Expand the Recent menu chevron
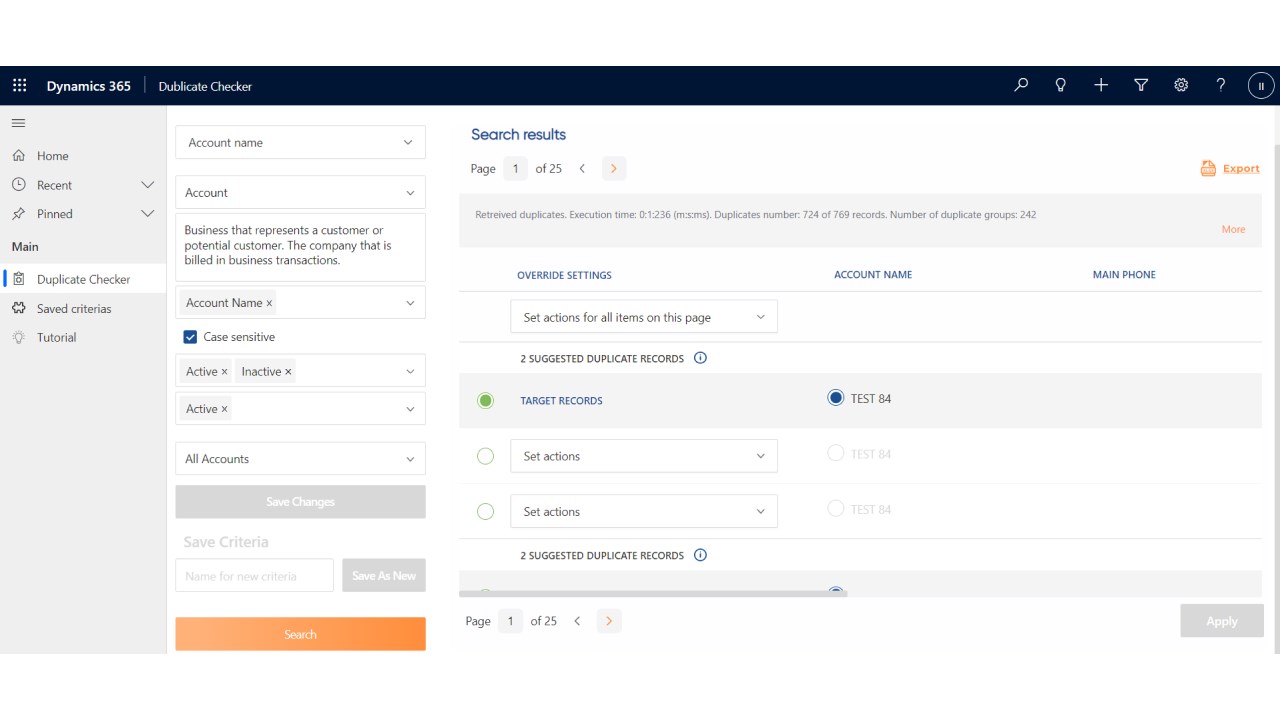The image size is (1280, 720). (x=147, y=185)
